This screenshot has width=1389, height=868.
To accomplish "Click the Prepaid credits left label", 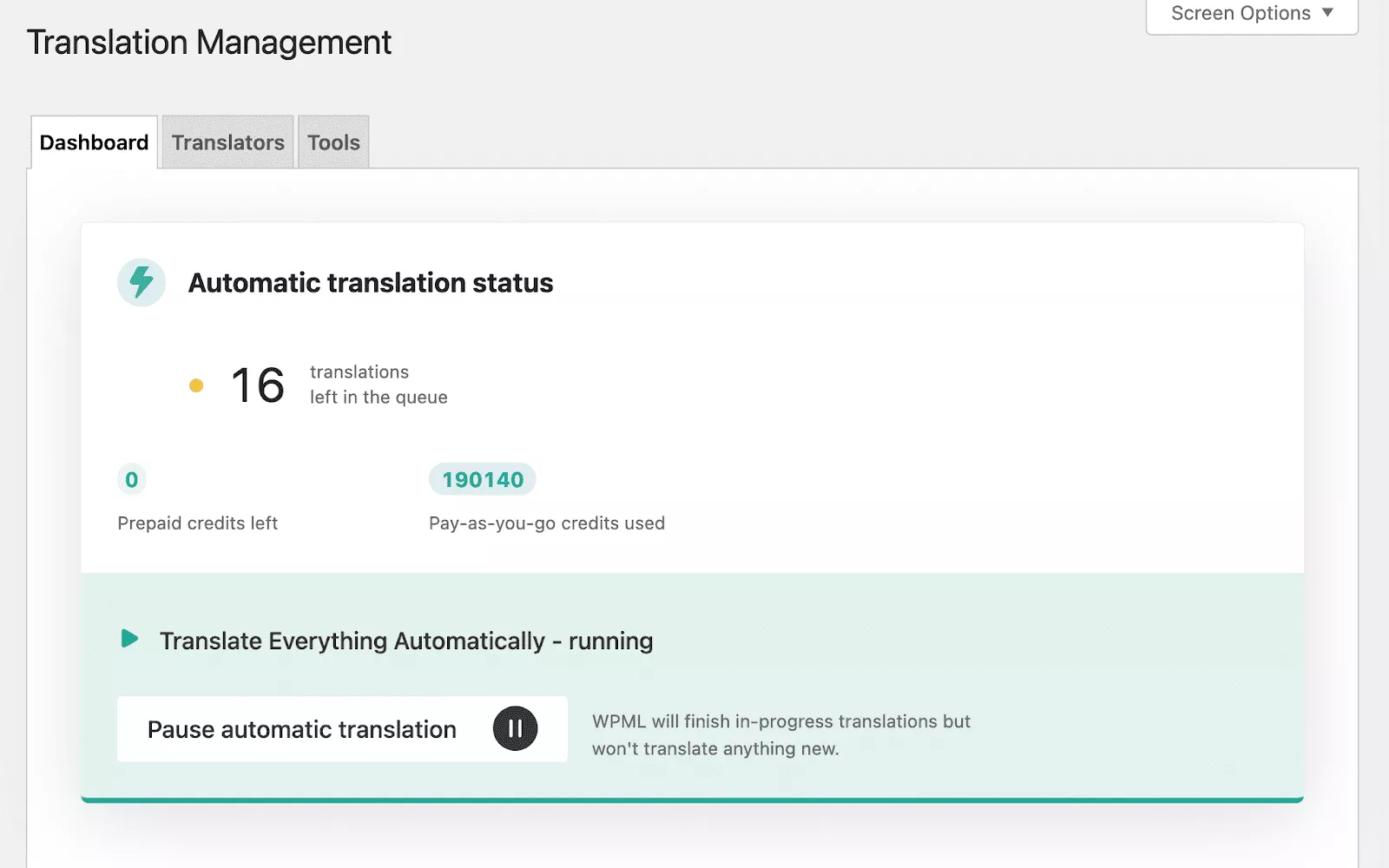I will pyautogui.click(x=198, y=523).
